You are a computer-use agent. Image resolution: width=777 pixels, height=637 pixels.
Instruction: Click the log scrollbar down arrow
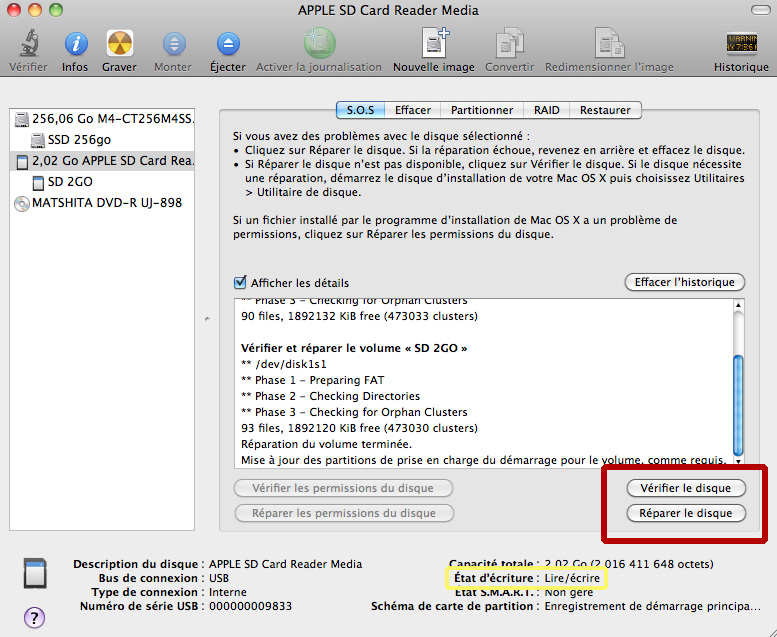tap(739, 462)
